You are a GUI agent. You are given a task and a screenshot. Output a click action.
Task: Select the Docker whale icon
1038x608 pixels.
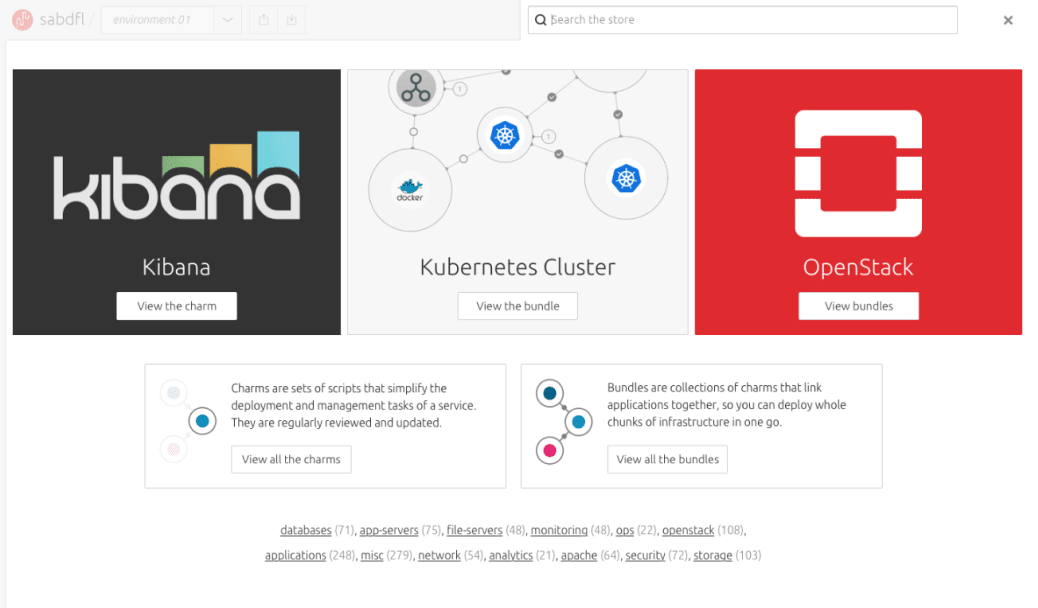[x=410, y=190]
